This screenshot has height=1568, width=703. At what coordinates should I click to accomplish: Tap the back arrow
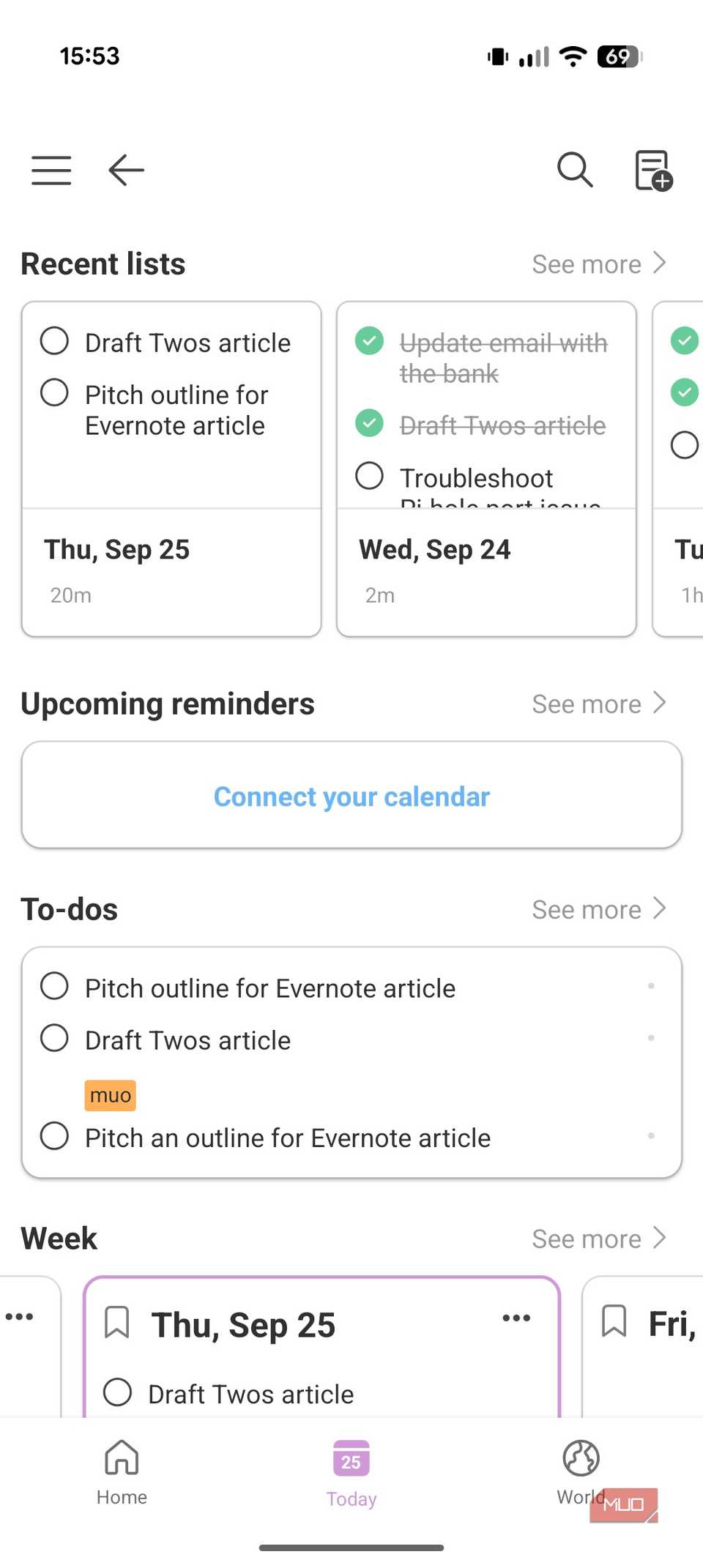(x=126, y=171)
